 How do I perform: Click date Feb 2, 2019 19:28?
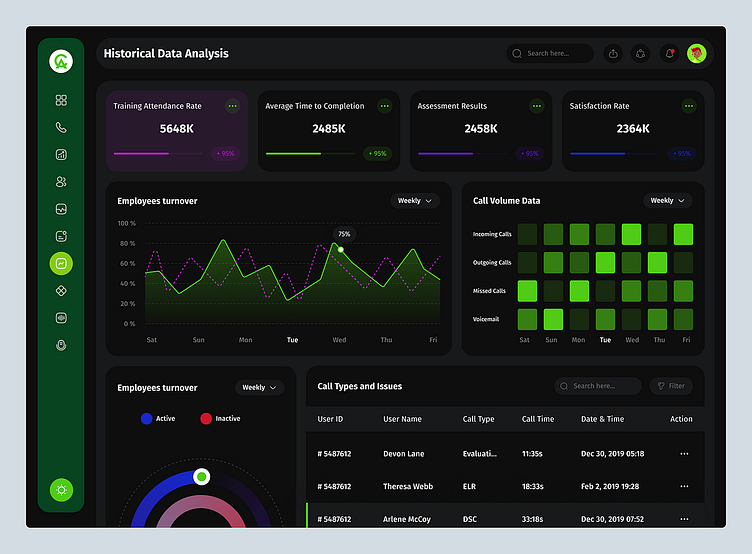point(610,486)
